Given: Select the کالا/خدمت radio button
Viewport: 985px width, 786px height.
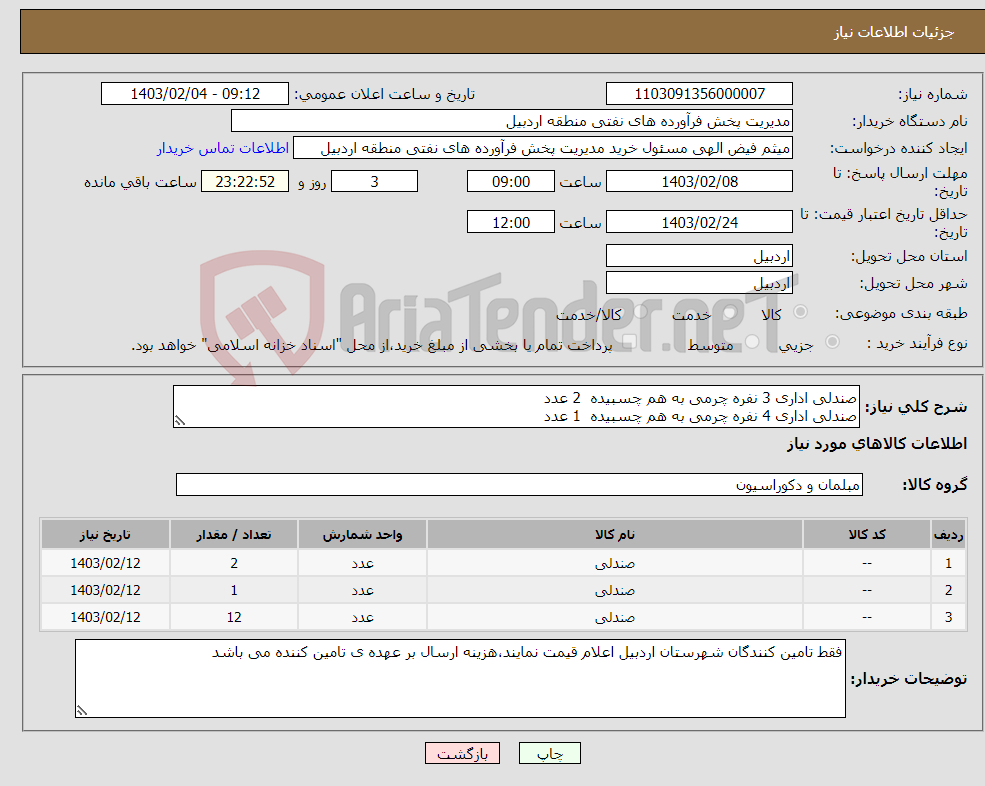Looking at the screenshot, I should pyautogui.click(x=640, y=312).
